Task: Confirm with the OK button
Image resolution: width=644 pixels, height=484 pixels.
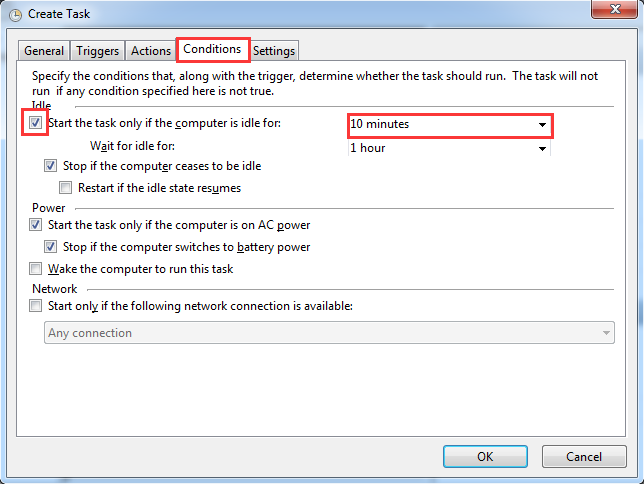Action: (485, 456)
